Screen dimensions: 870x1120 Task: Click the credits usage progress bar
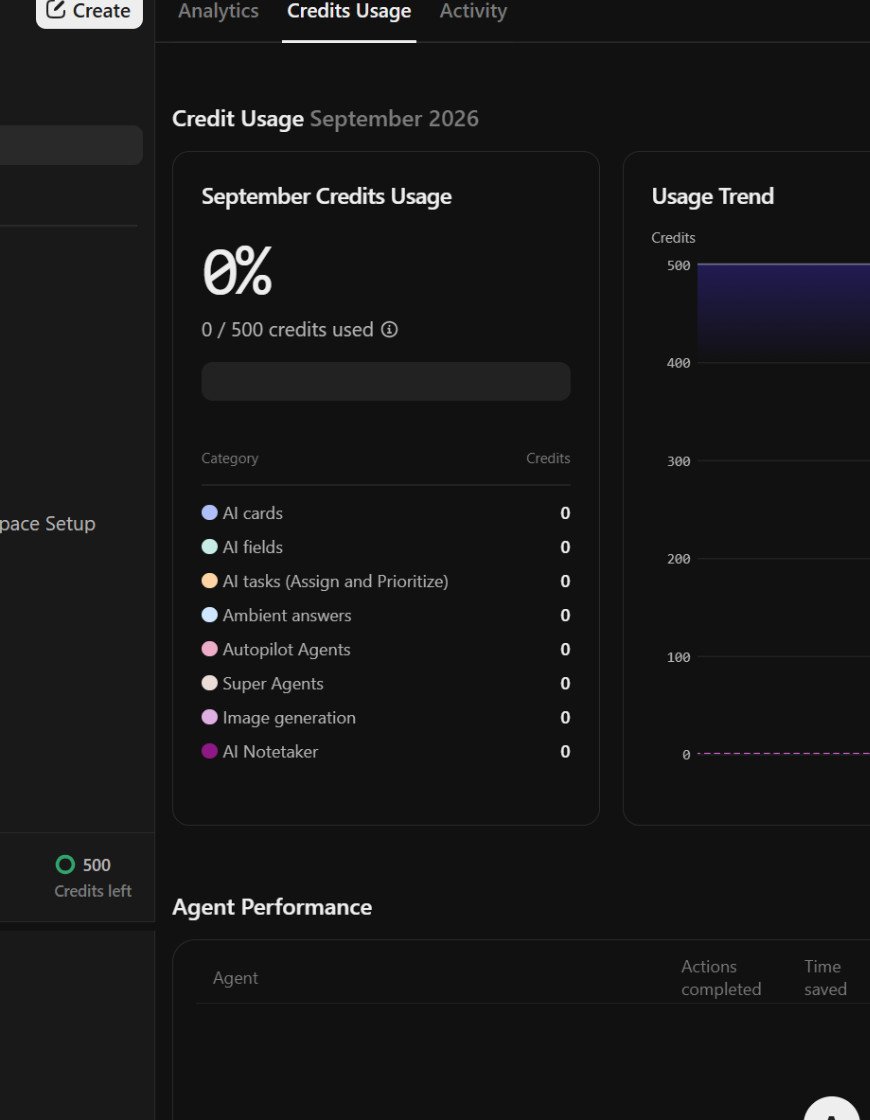tap(386, 381)
